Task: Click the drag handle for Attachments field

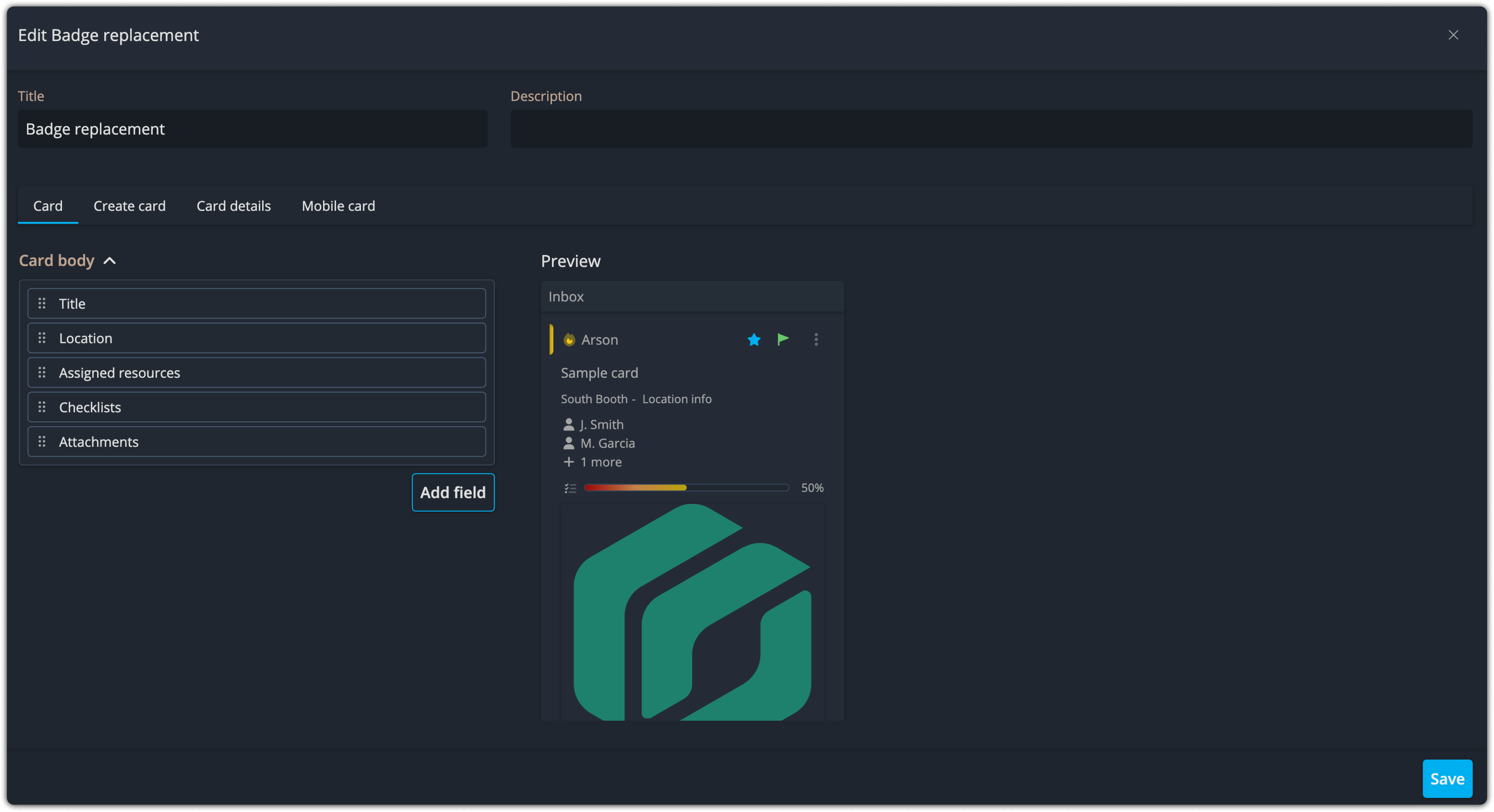Action: 42,442
